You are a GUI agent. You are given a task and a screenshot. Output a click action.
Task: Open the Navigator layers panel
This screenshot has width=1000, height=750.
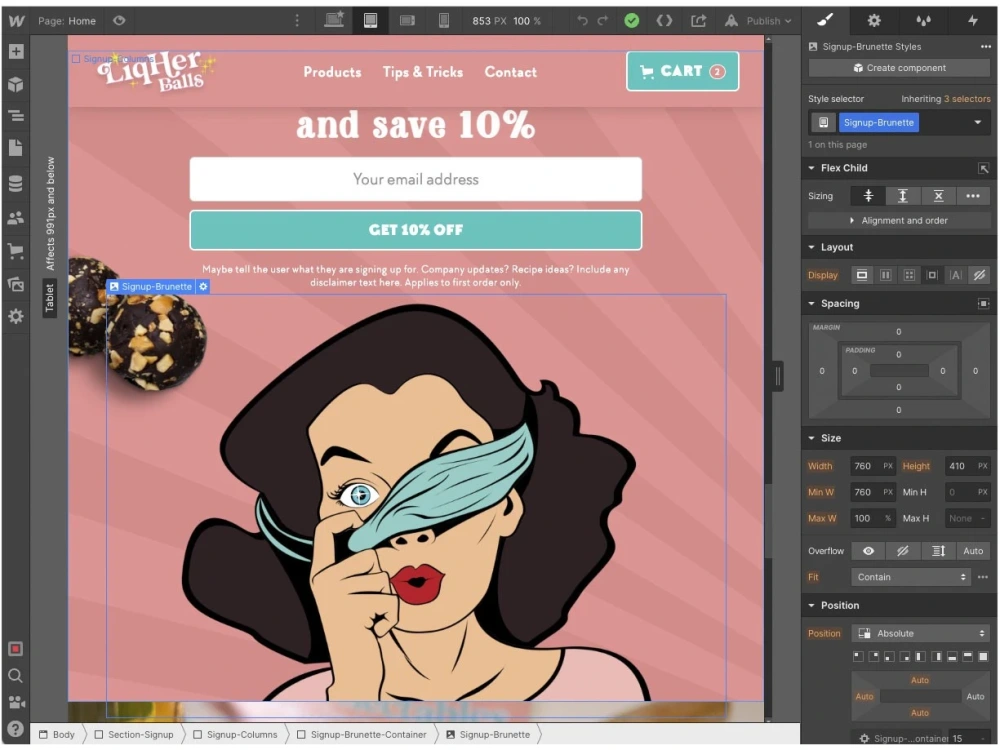(x=15, y=117)
